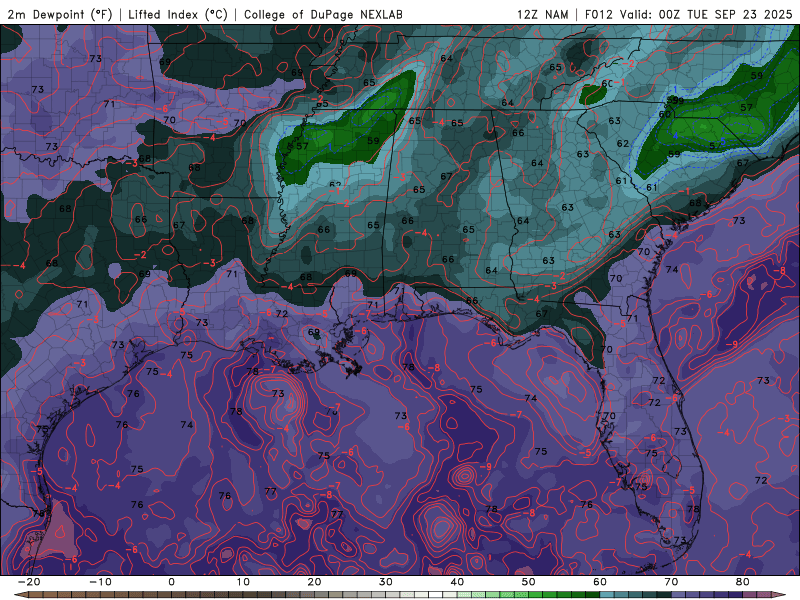Click the 80 label on the color scale
Viewport: 800px width, 600px height.
click(743, 582)
